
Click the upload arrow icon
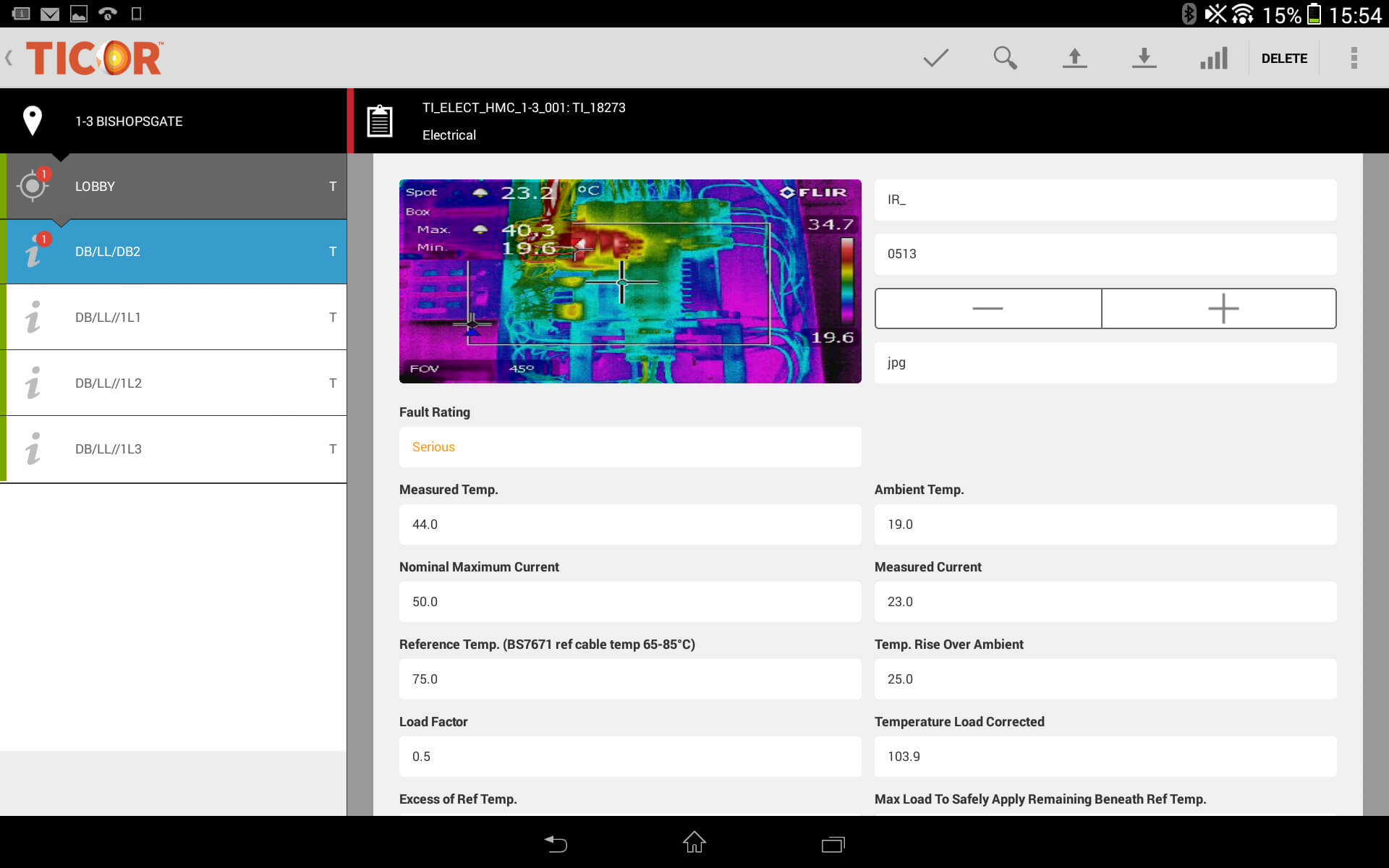(1075, 57)
